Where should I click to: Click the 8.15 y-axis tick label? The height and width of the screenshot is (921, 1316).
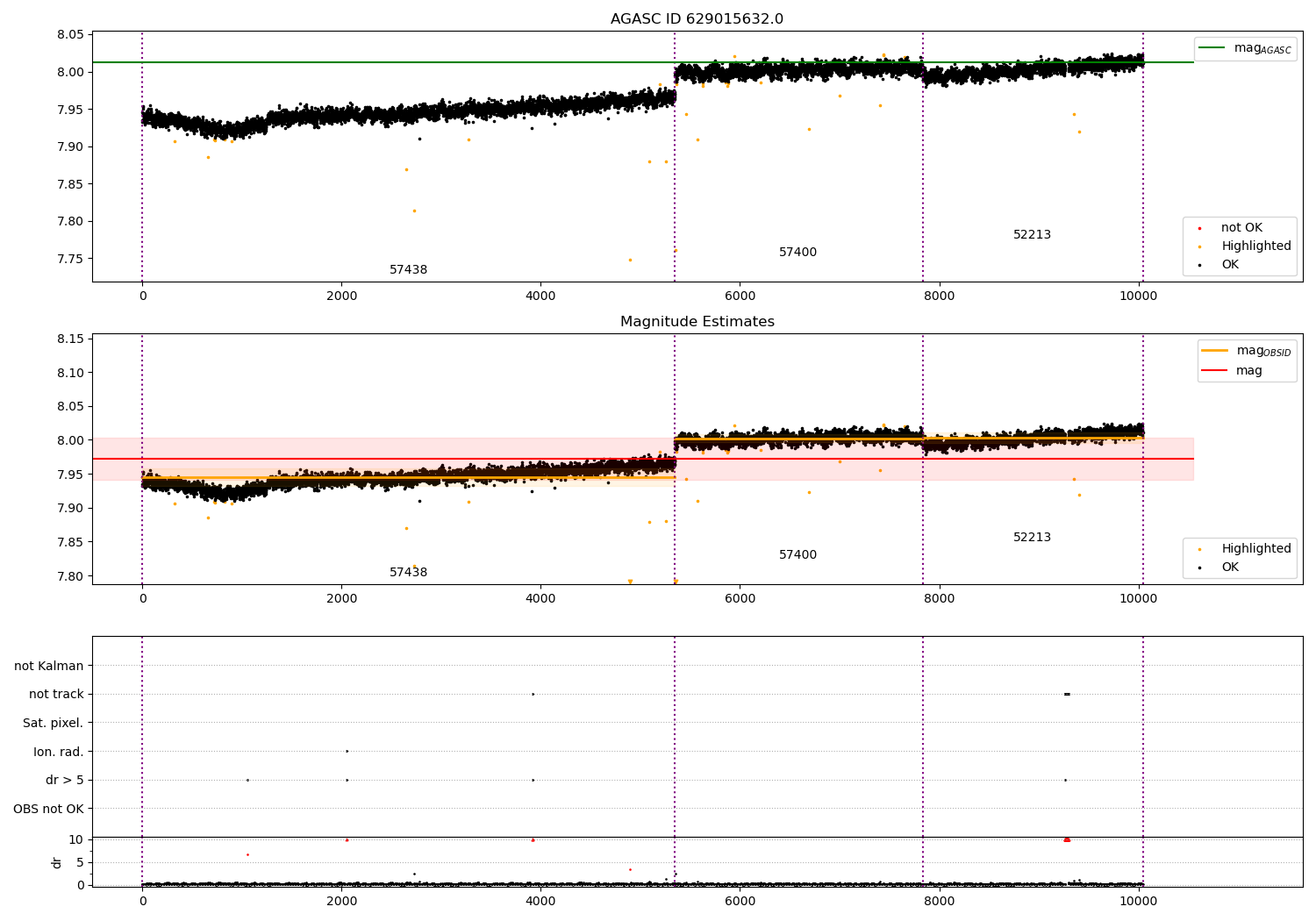tap(70, 339)
